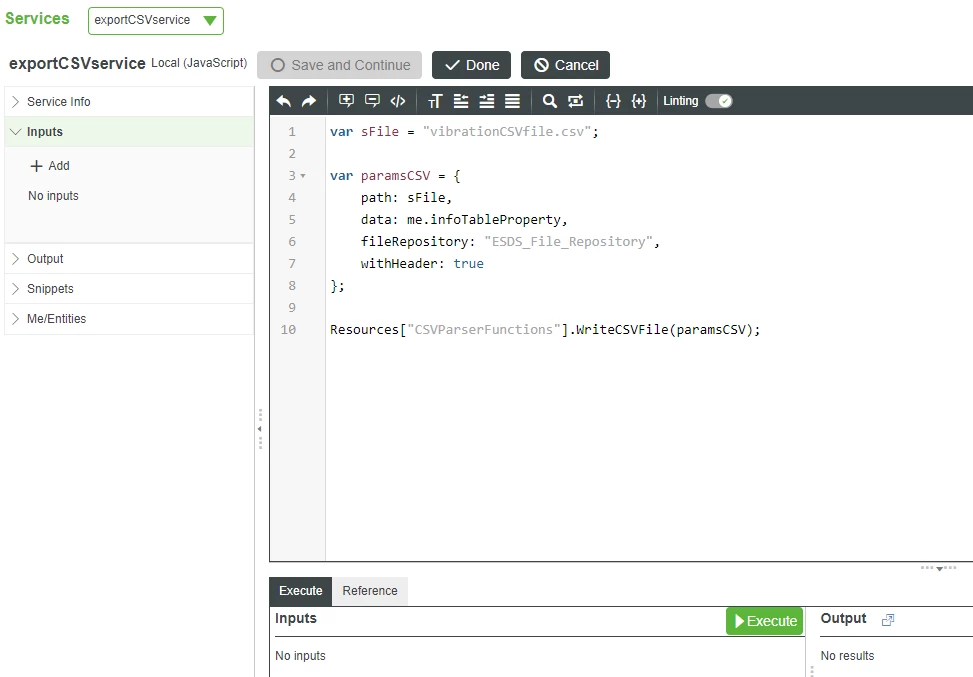This screenshot has width=973, height=677.
Task: Click the font size icon in the toolbar
Action: click(x=434, y=100)
